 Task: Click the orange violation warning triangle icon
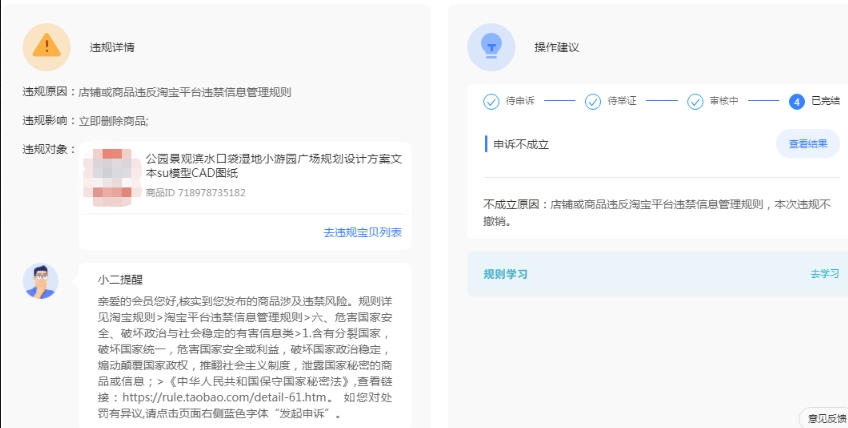pyautogui.click(x=46, y=46)
